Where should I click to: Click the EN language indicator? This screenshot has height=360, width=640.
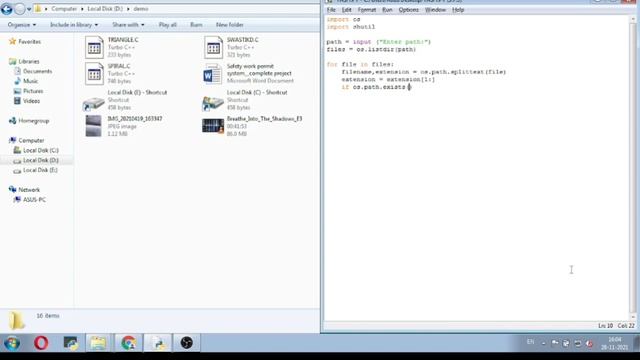point(530,342)
